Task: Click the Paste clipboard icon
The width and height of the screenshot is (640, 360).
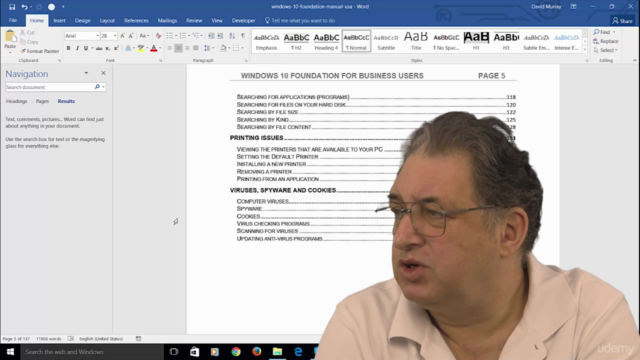Action: [x=10, y=37]
